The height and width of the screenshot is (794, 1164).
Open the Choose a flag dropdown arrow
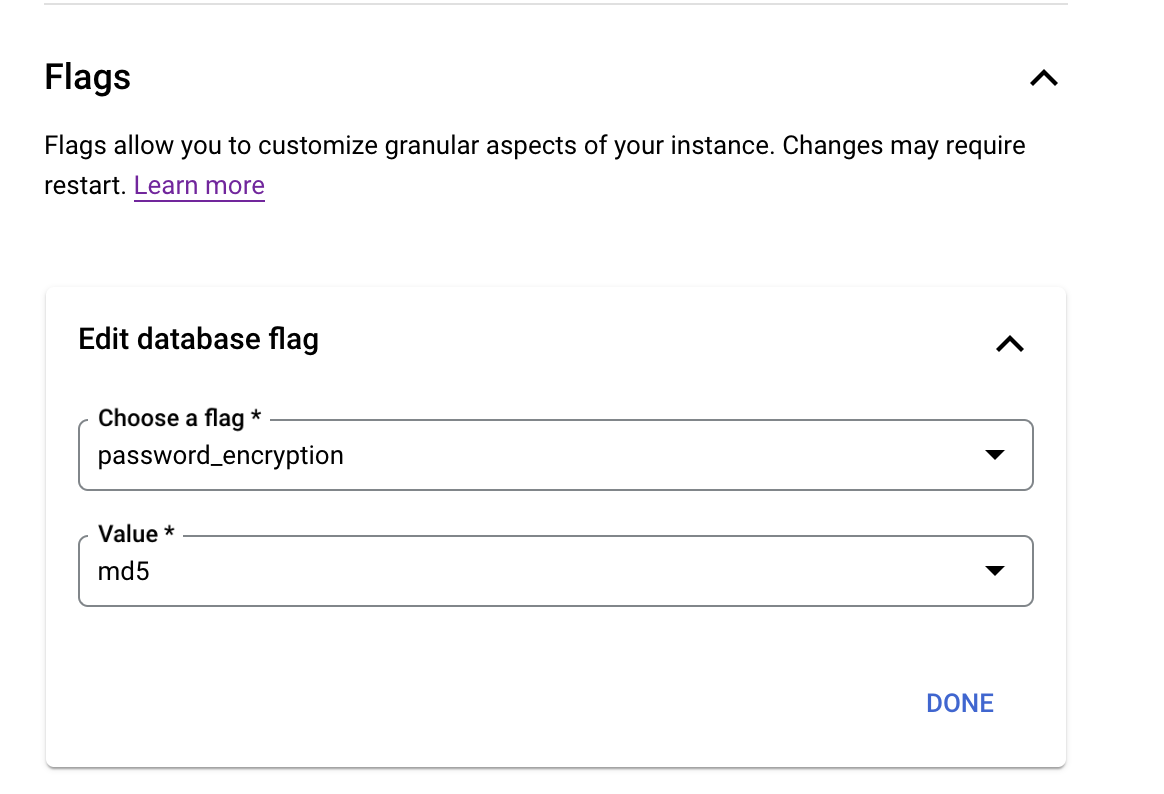click(x=993, y=455)
